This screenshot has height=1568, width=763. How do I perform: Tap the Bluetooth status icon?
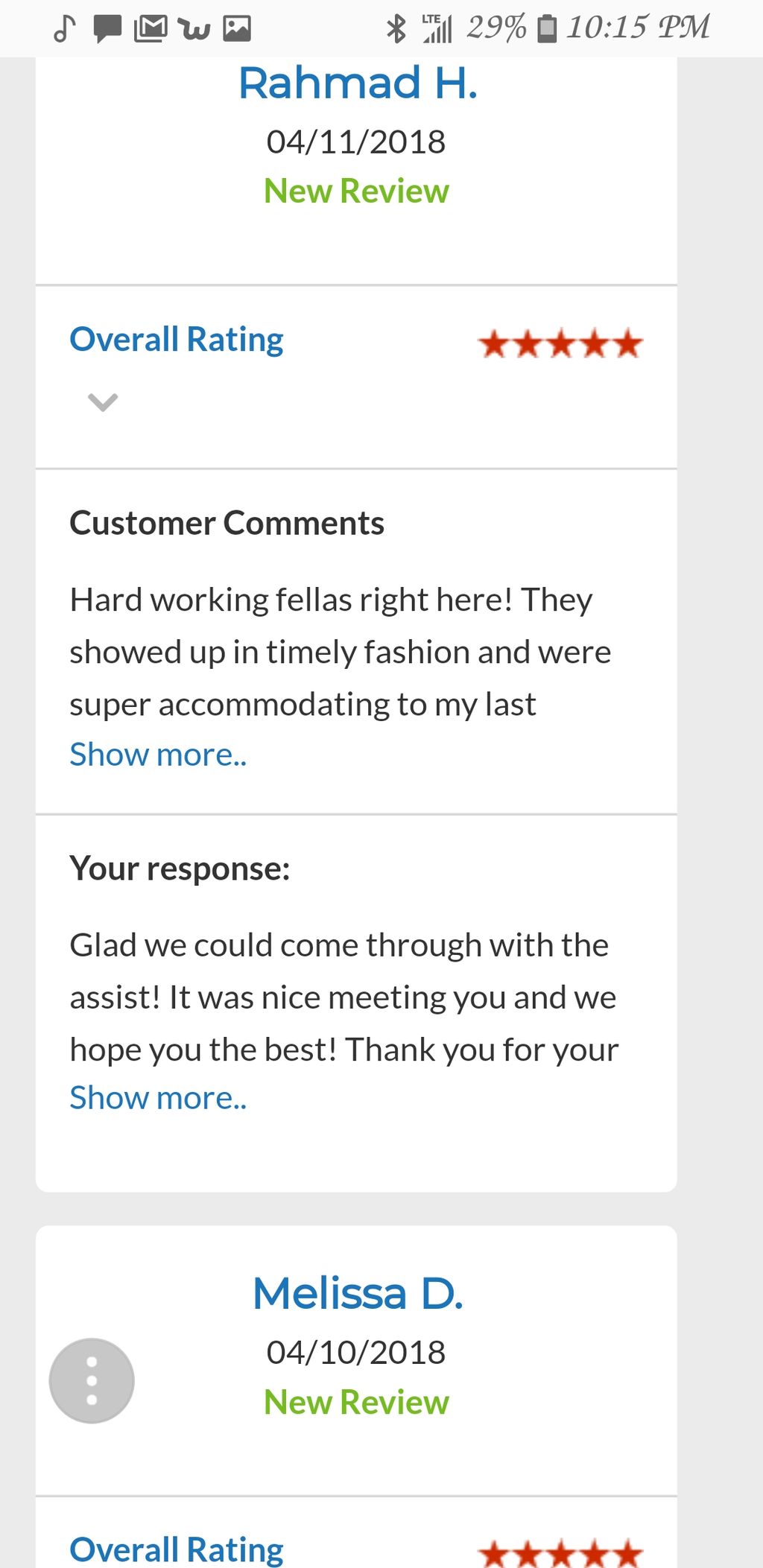[x=396, y=28]
